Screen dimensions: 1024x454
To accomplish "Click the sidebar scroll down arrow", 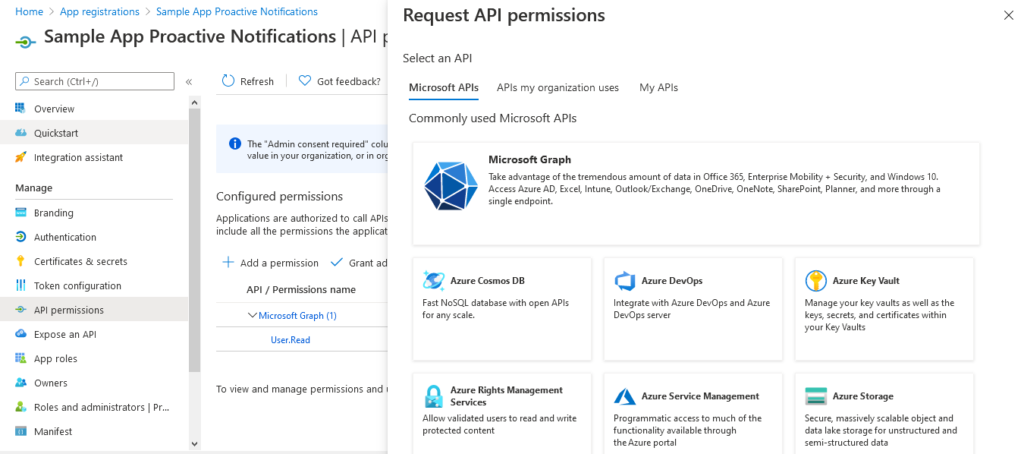I will click(x=194, y=443).
